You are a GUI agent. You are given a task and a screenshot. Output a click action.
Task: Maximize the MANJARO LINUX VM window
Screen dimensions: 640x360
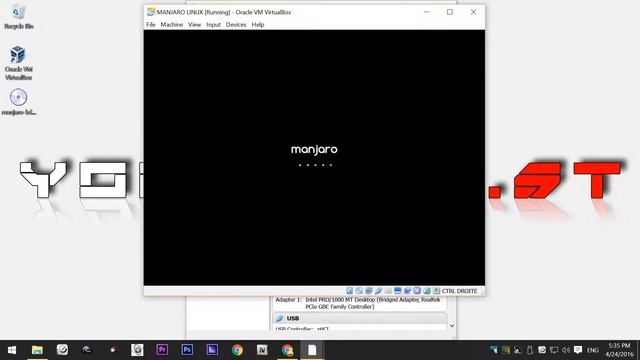[x=450, y=12]
